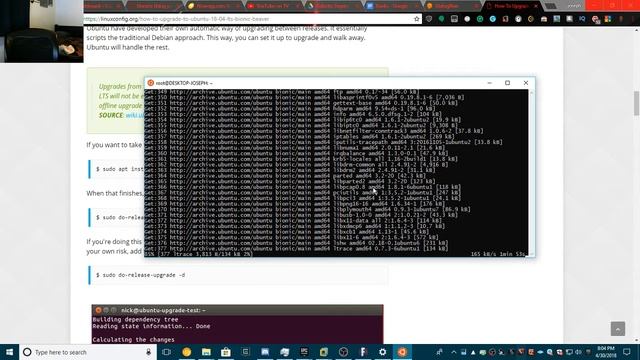640x360 pixels.
Task: Close the How To Upgrade tab
Action: coord(536,6)
